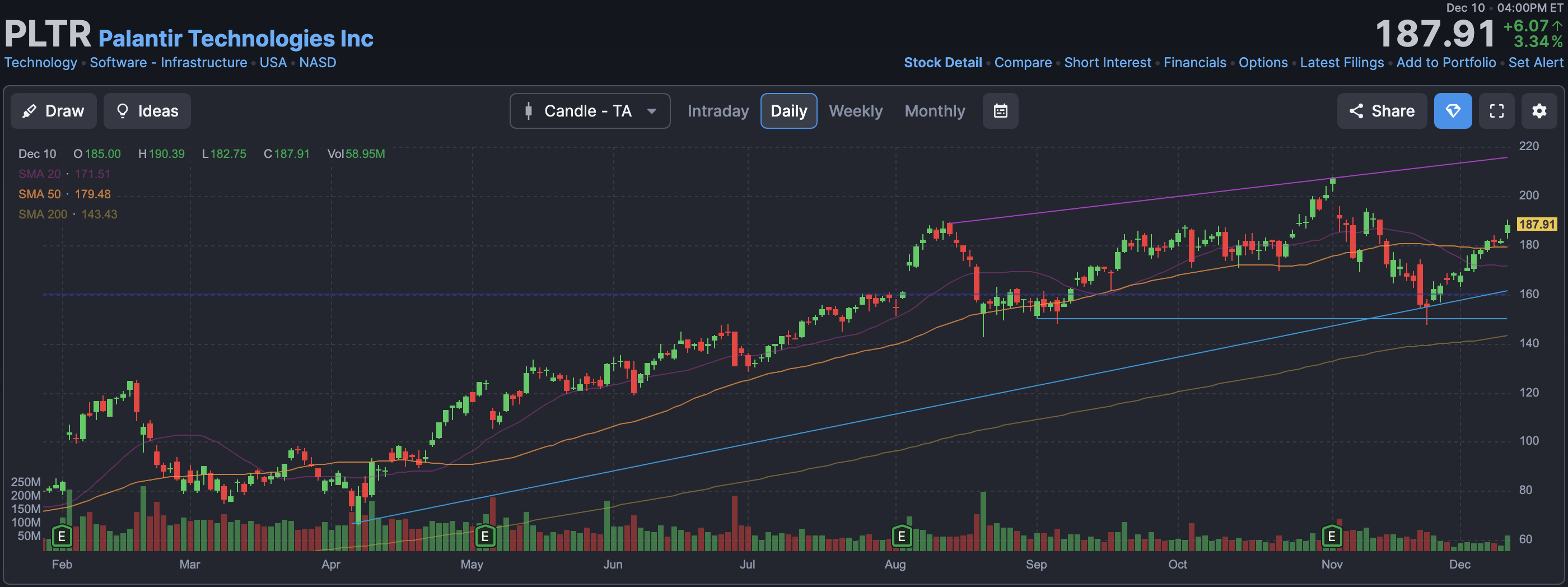Viewport: 1568px width, 587px height.
Task: Open the Software - Infrastructure industry link
Action: [x=169, y=63]
